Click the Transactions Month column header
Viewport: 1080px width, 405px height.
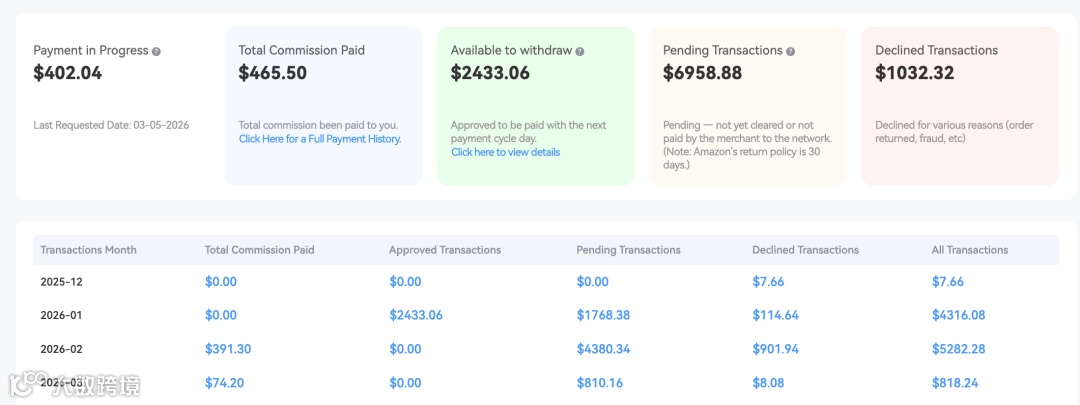pos(88,250)
